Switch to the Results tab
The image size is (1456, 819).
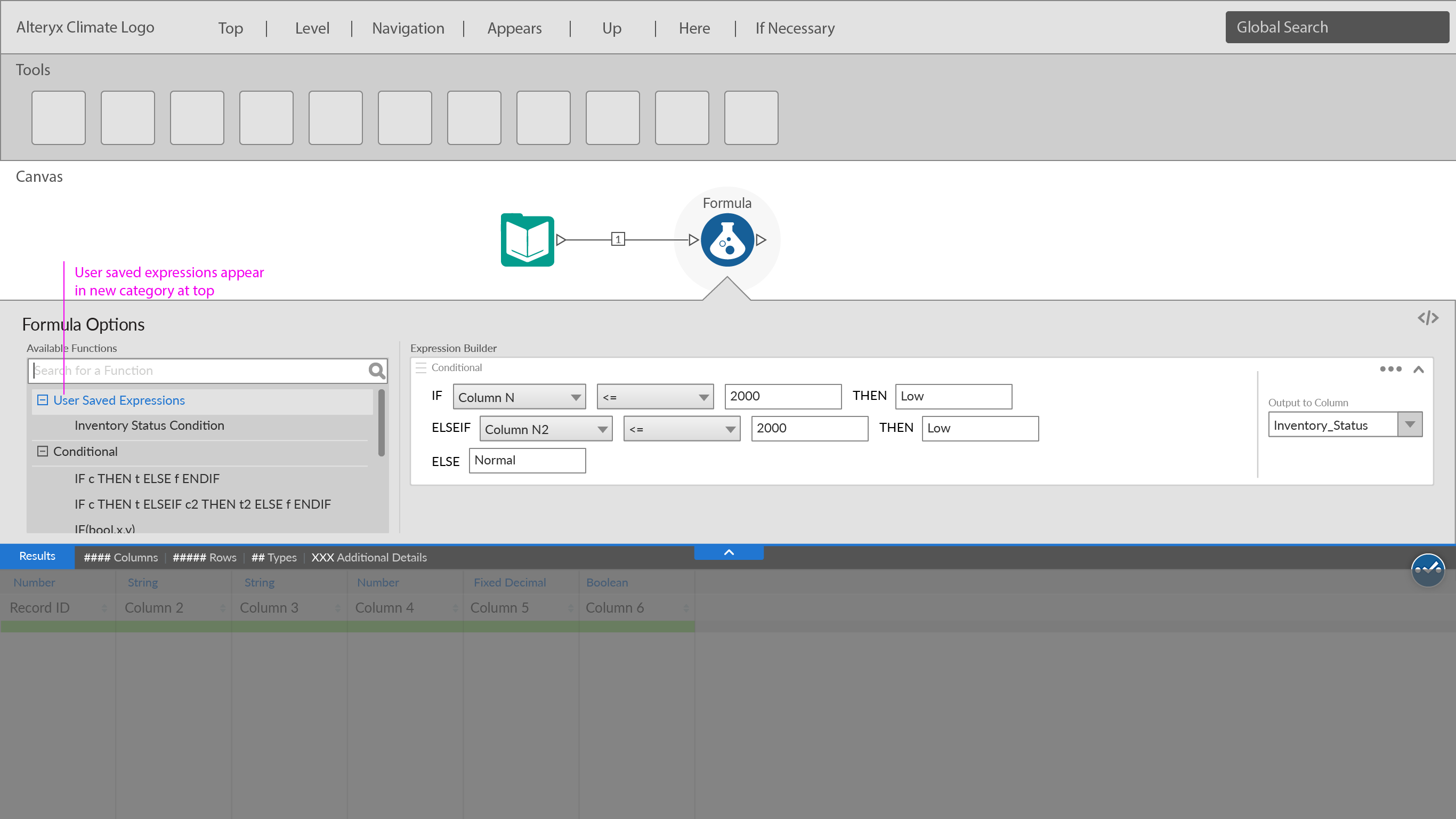point(37,557)
